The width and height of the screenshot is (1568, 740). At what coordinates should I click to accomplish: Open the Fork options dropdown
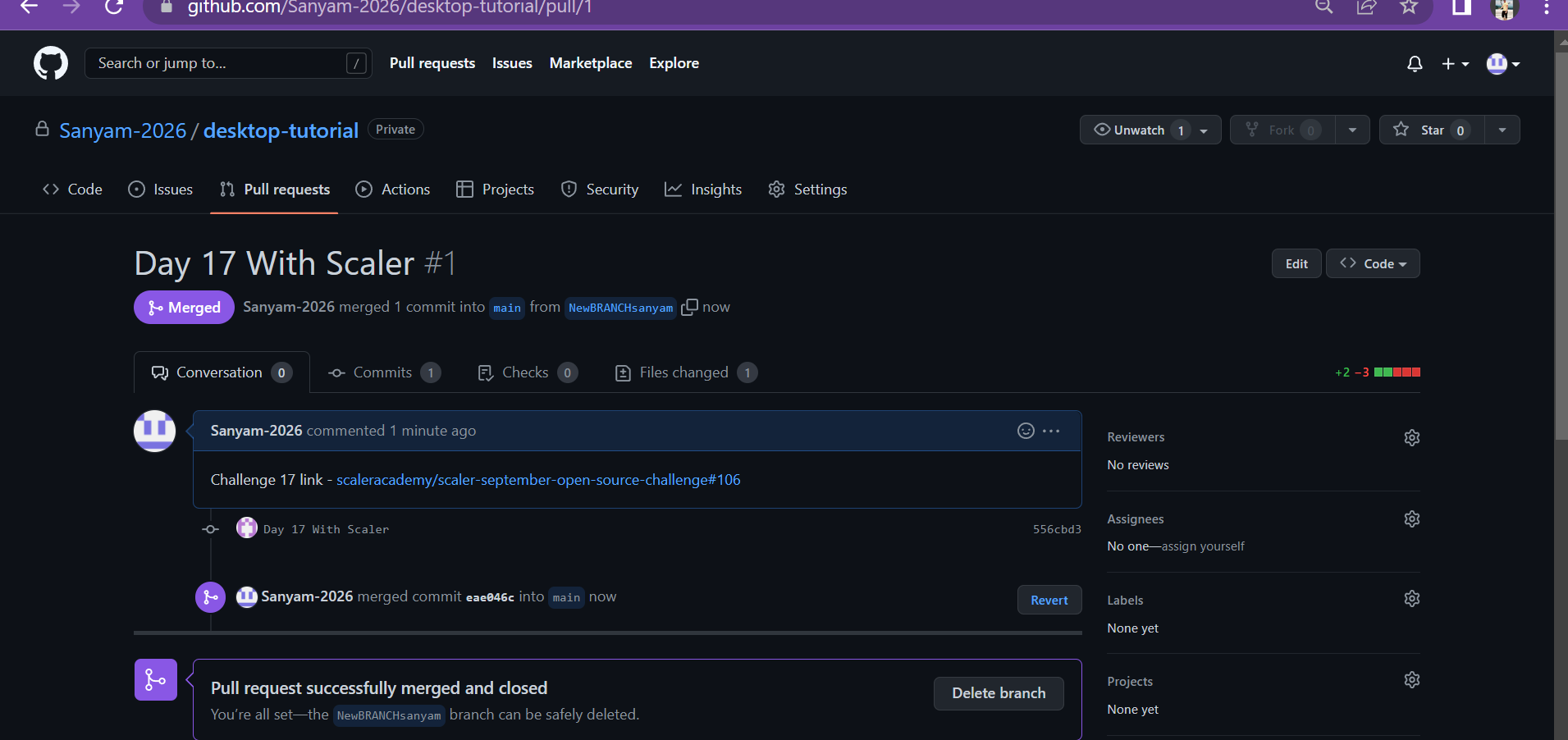pyautogui.click(x=1352, y=130)
